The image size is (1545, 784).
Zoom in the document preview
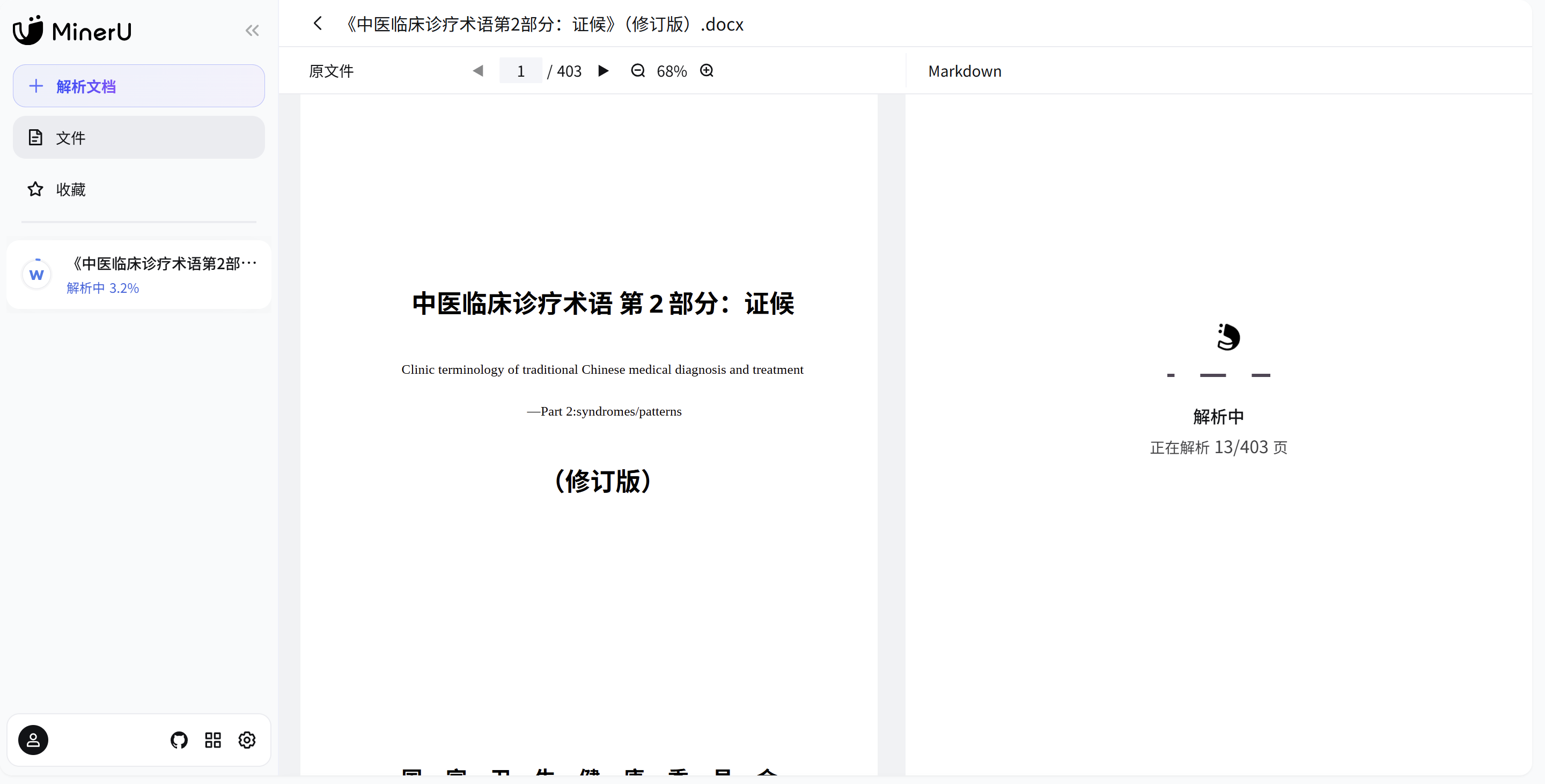(x=707, y=71)
